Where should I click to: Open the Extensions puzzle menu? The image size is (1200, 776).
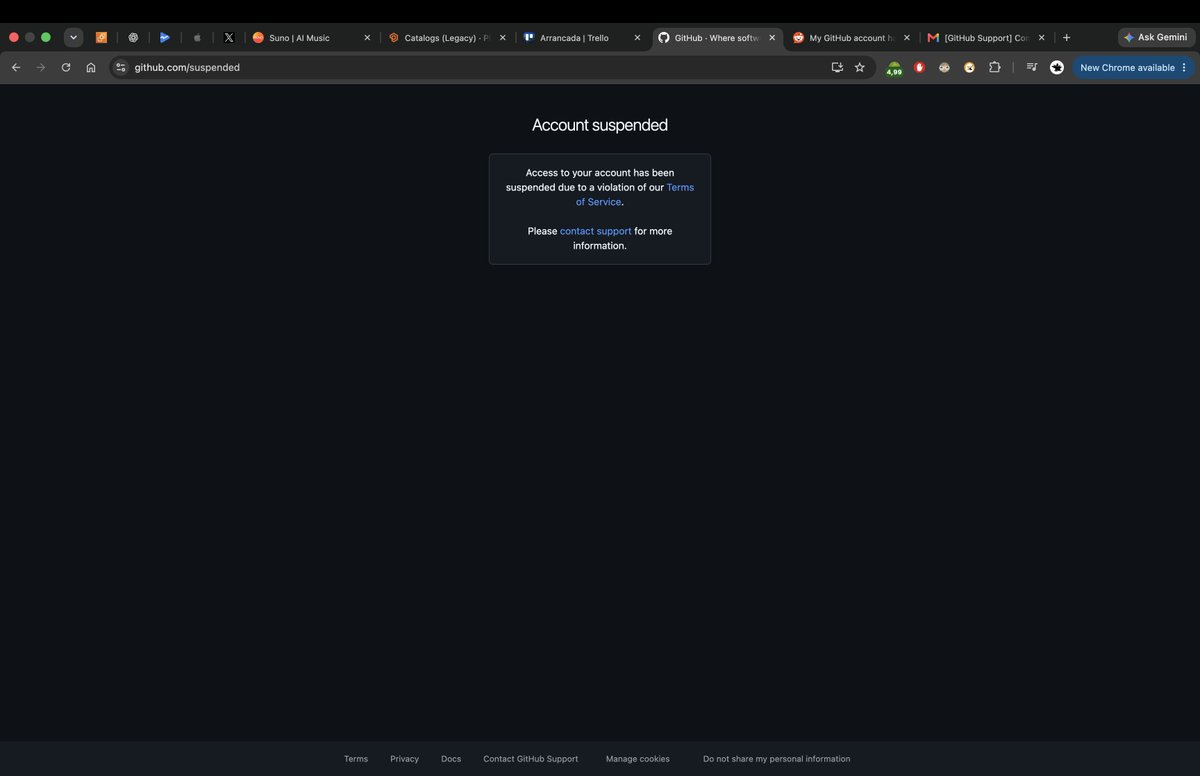click(x=994, y=67)
